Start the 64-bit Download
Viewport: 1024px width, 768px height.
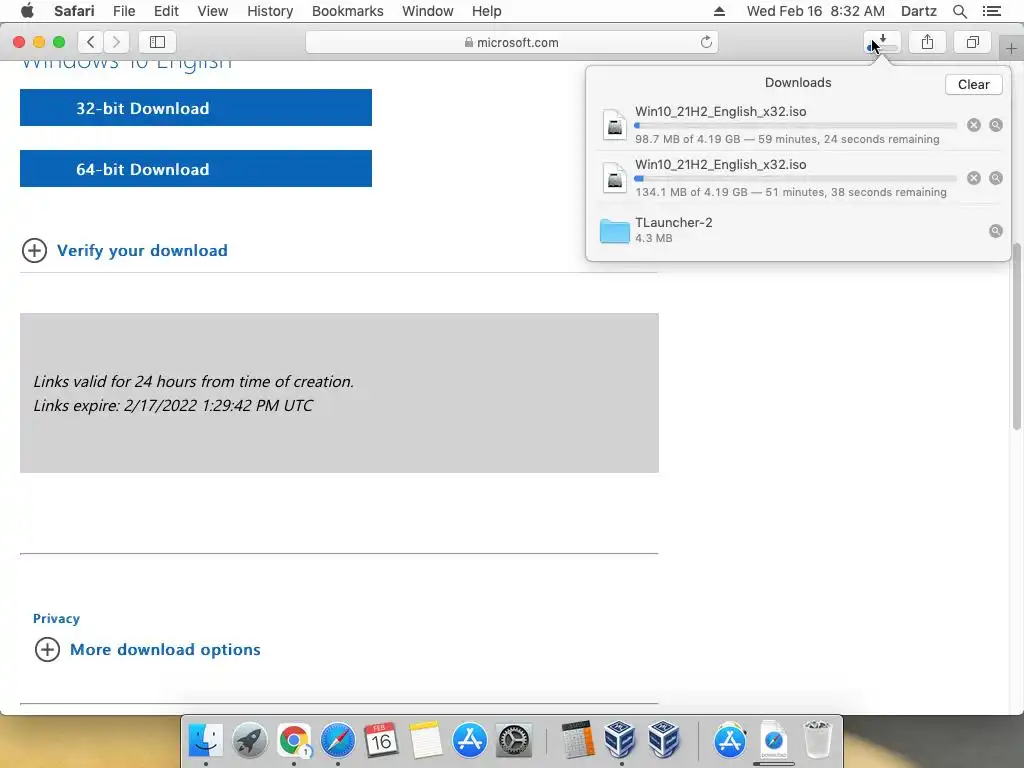(196, 168)
